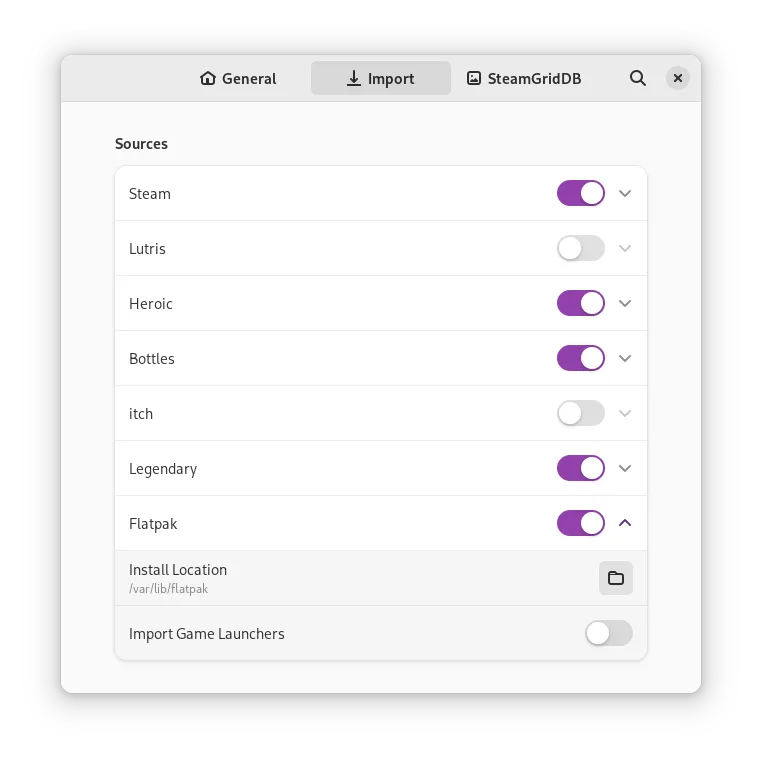Click the SteamGridDB image icon
The width and height of the screenshot is (762, 760).
[x=474, y=78]
